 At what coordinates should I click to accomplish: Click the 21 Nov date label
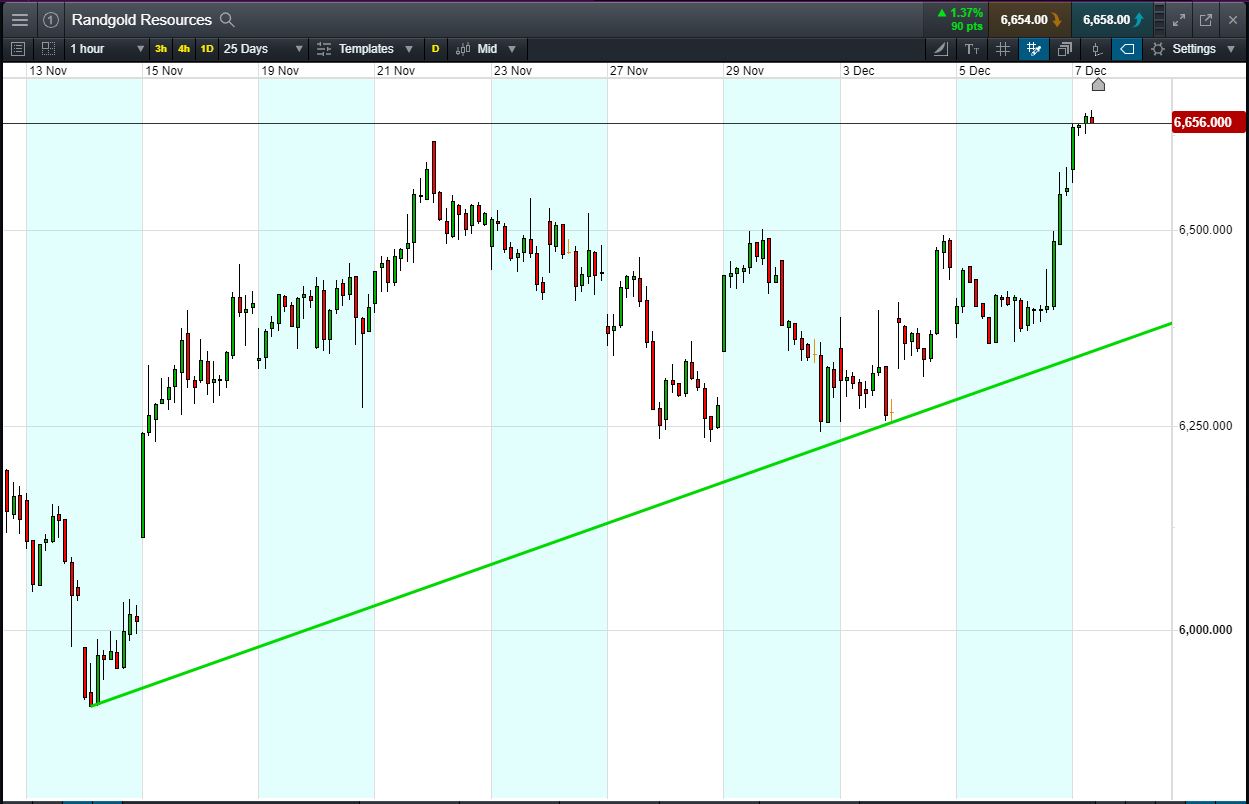396,70
